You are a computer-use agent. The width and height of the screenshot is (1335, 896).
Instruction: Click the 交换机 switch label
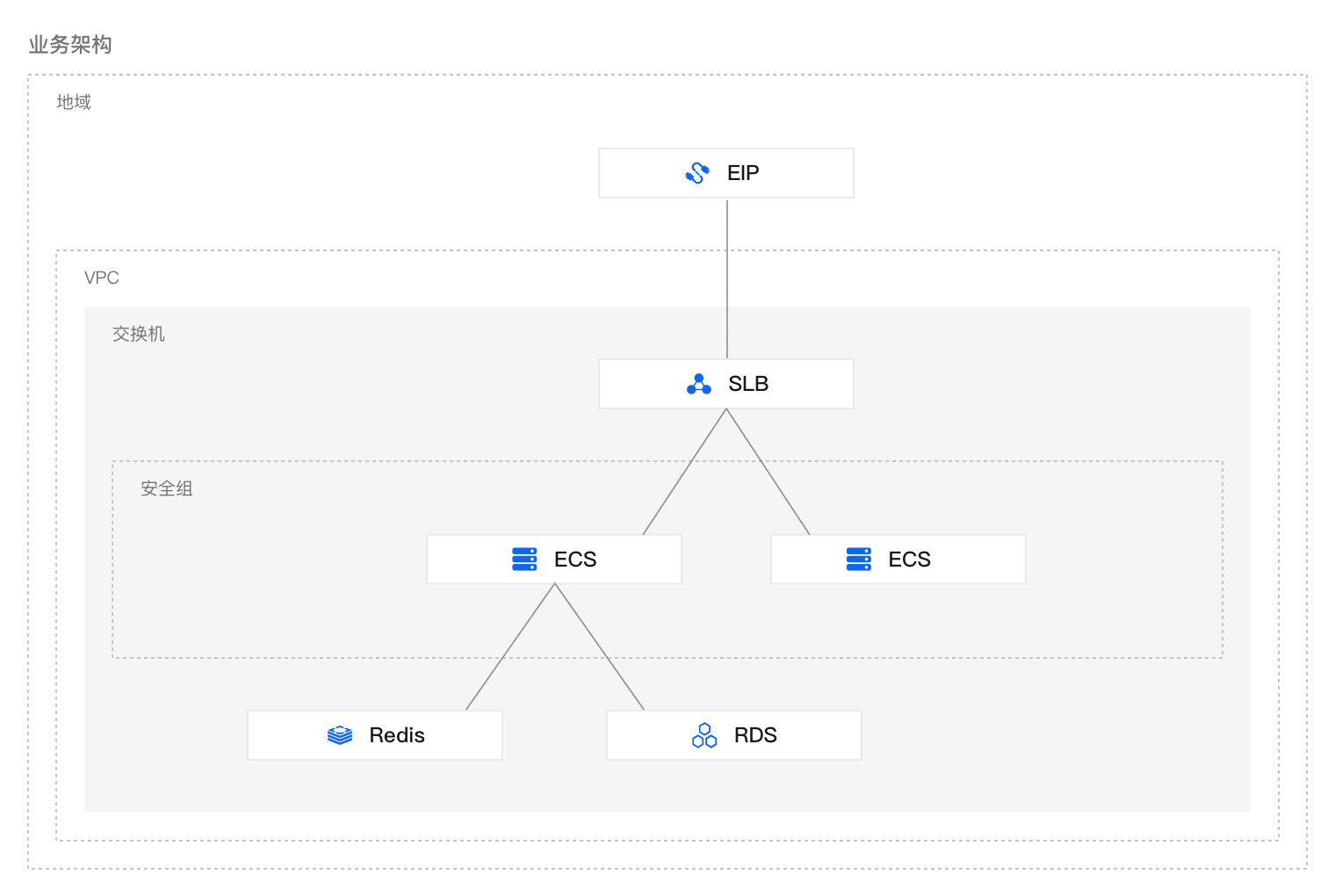point(139,334)
